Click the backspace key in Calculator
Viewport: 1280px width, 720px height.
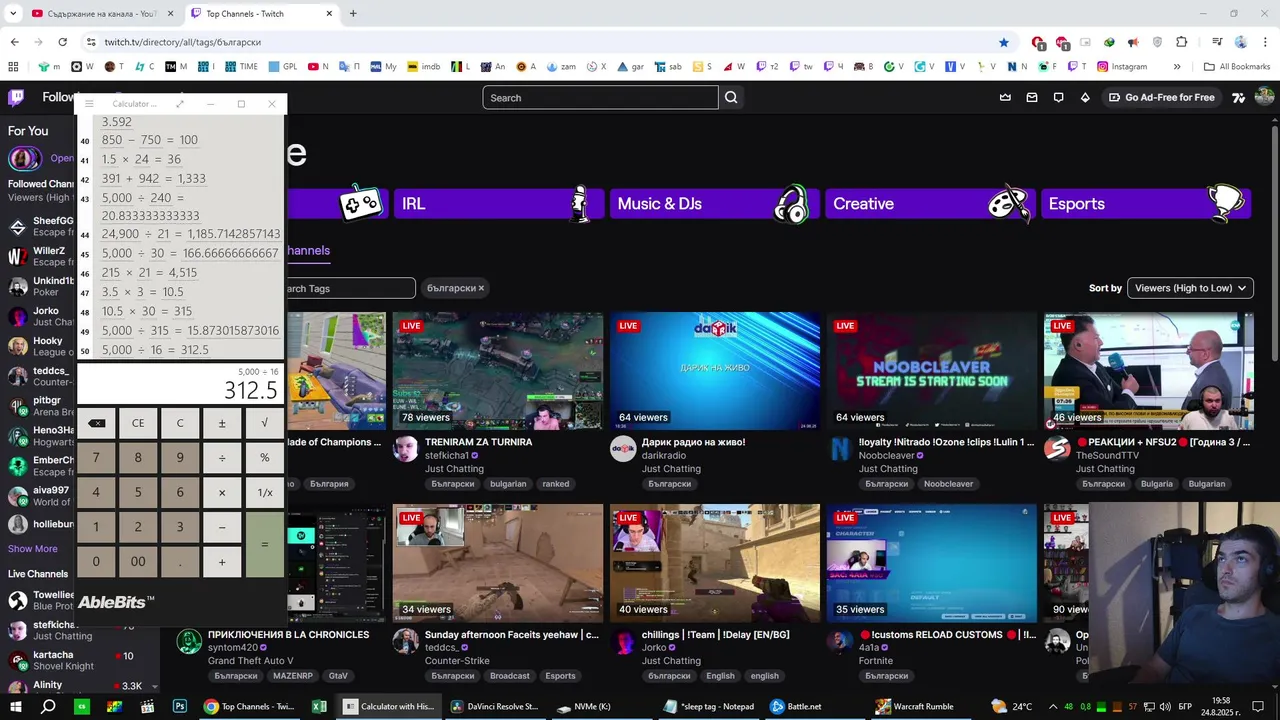pos(96,423)
